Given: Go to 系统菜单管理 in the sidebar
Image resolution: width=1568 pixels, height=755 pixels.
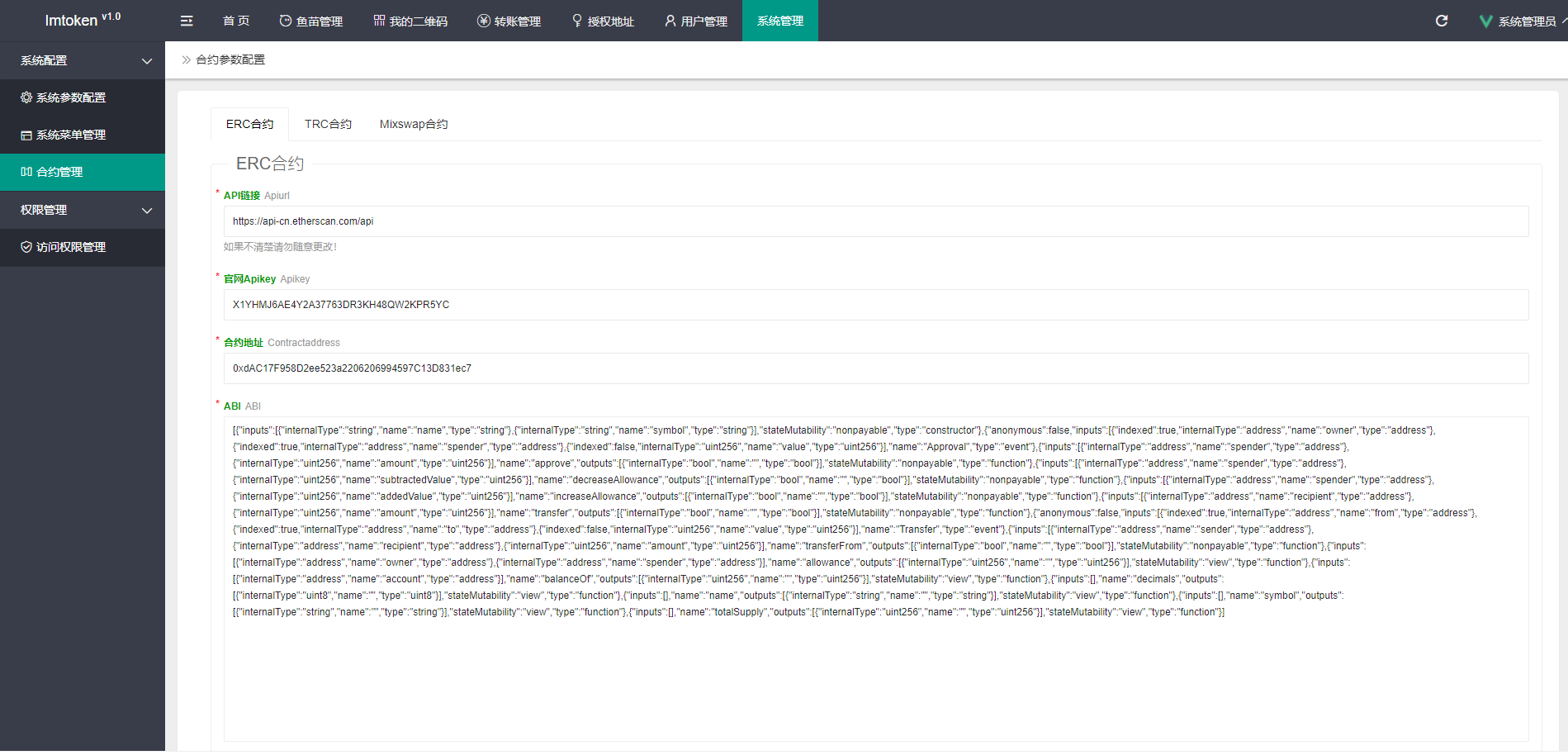Looking at the screenshot, I should pyautogui.click(x=71, y=135).
